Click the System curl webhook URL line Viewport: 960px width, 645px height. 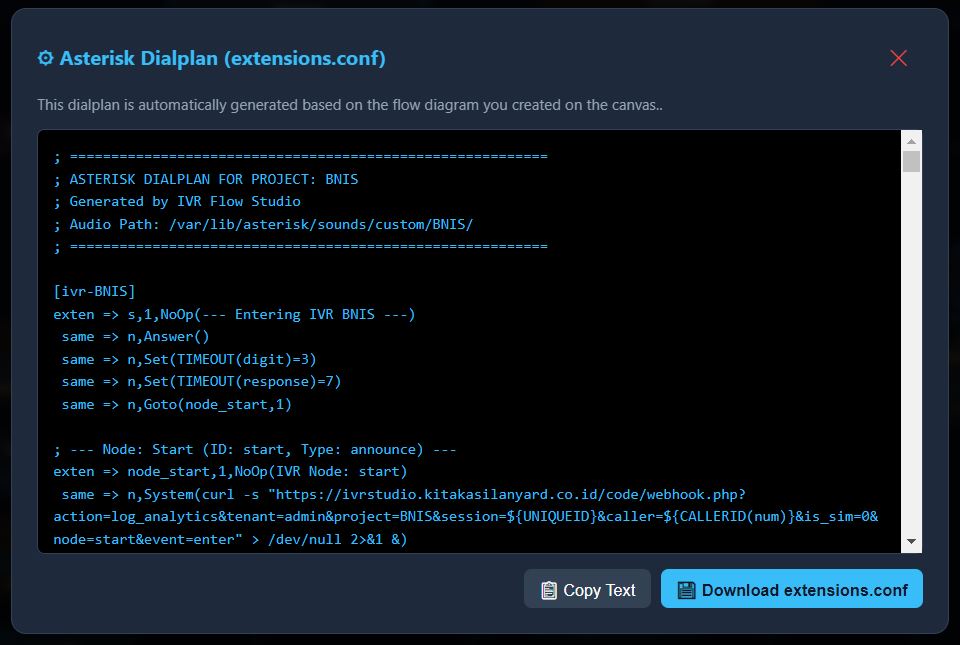403,494
